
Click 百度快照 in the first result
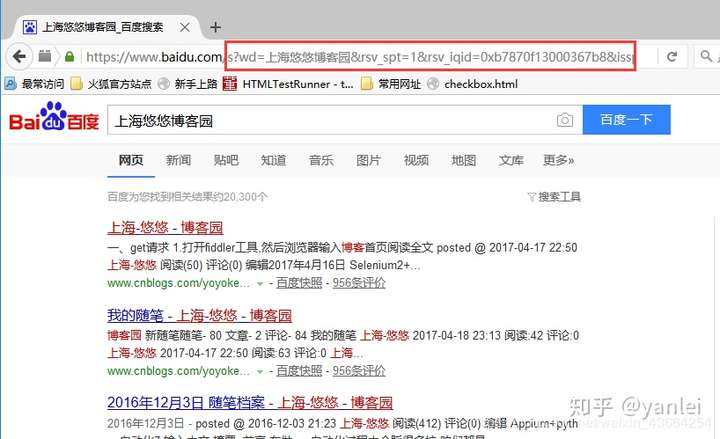(x=299, y=283)
